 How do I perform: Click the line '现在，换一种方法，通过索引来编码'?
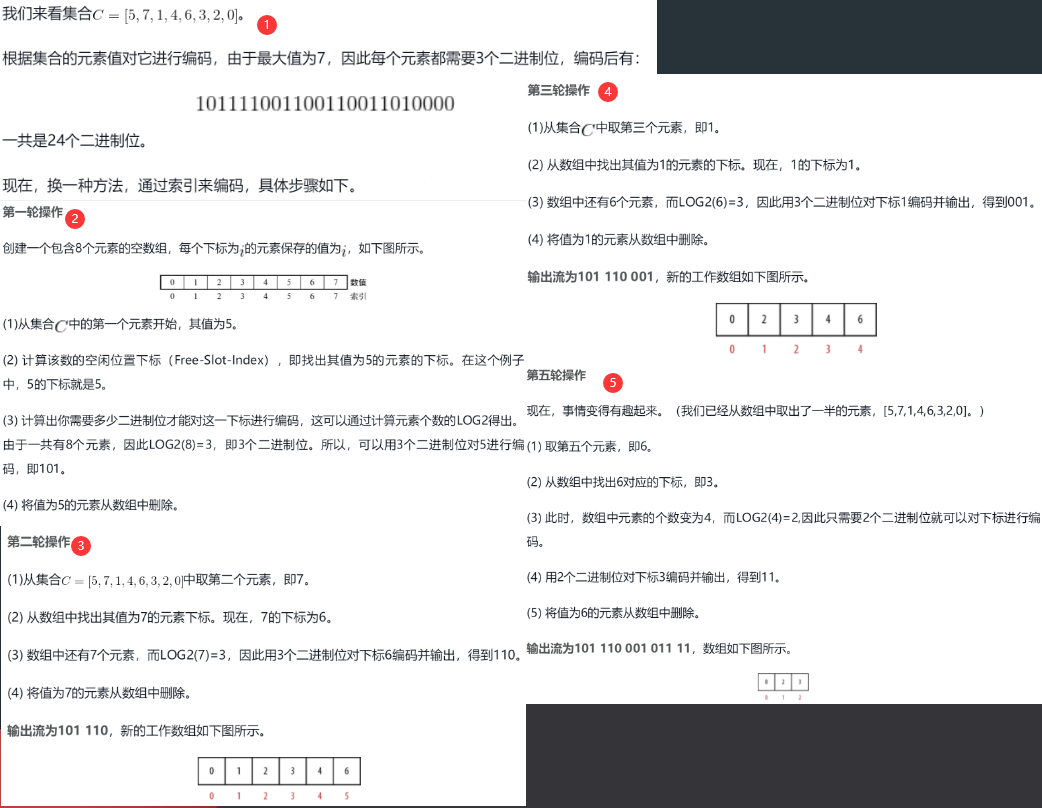179,185
